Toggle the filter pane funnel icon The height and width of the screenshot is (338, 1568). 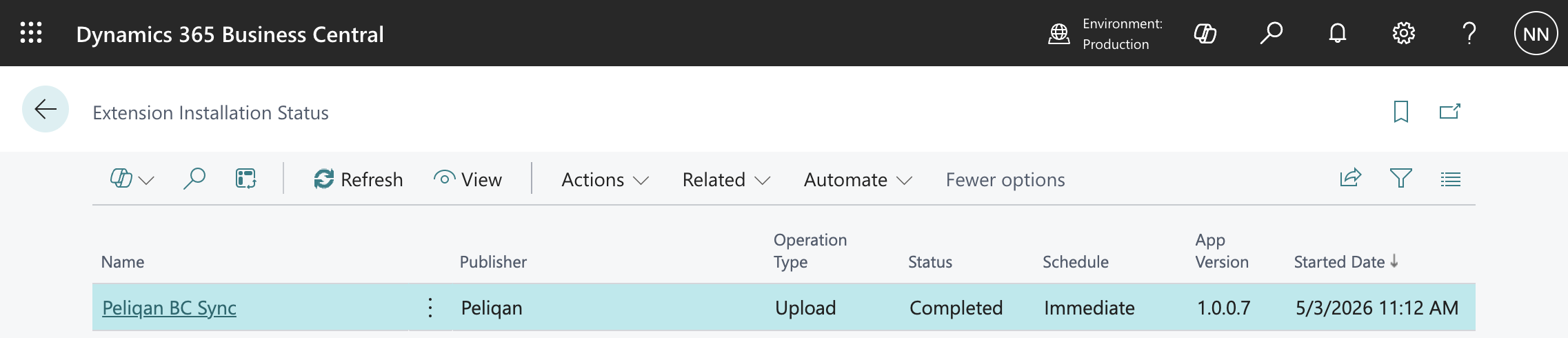(x=1400, y=179)
